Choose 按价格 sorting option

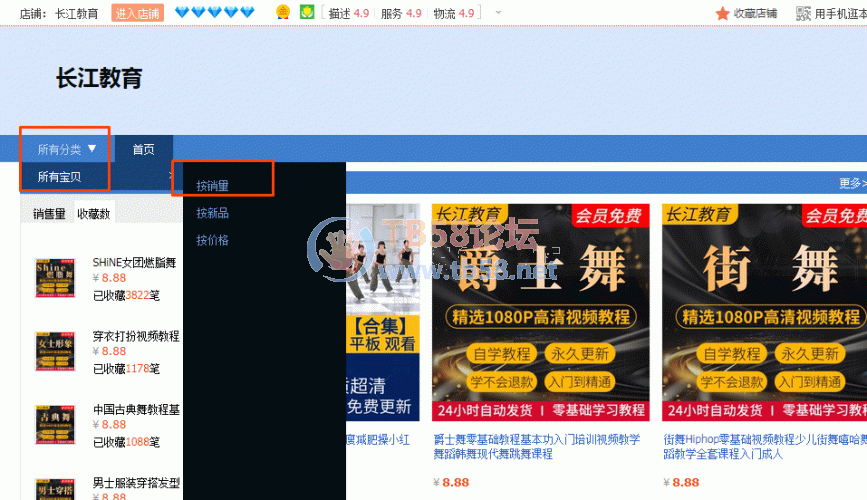coord(212,240)
